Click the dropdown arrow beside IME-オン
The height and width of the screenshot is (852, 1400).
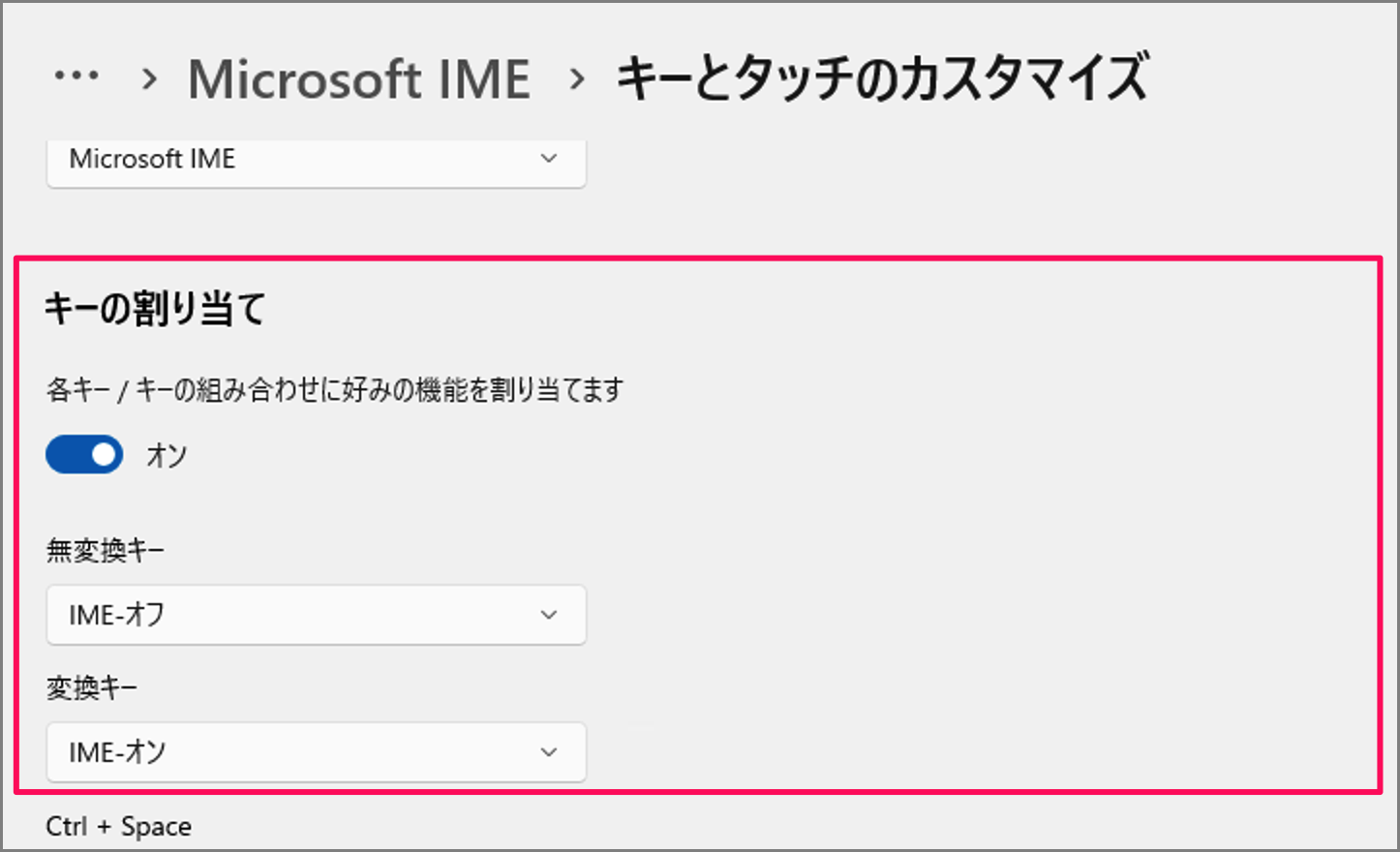click(549, 752)
